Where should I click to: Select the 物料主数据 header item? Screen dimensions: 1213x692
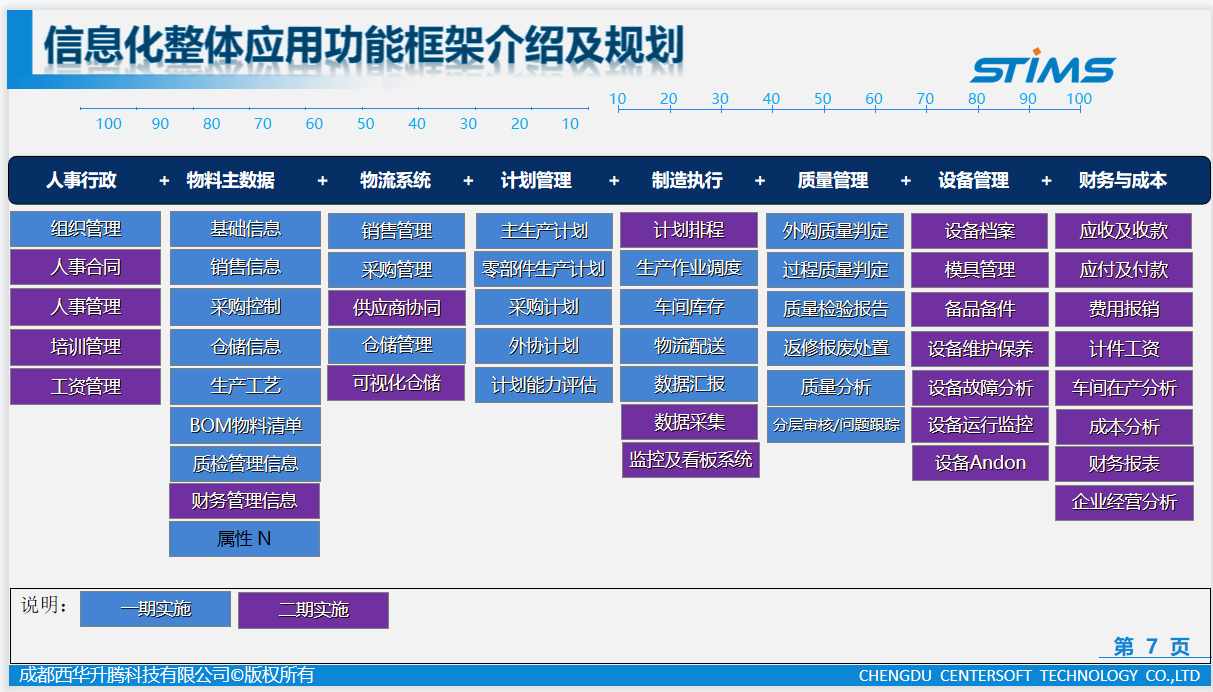pyautogui.click(x=230, y=181)
